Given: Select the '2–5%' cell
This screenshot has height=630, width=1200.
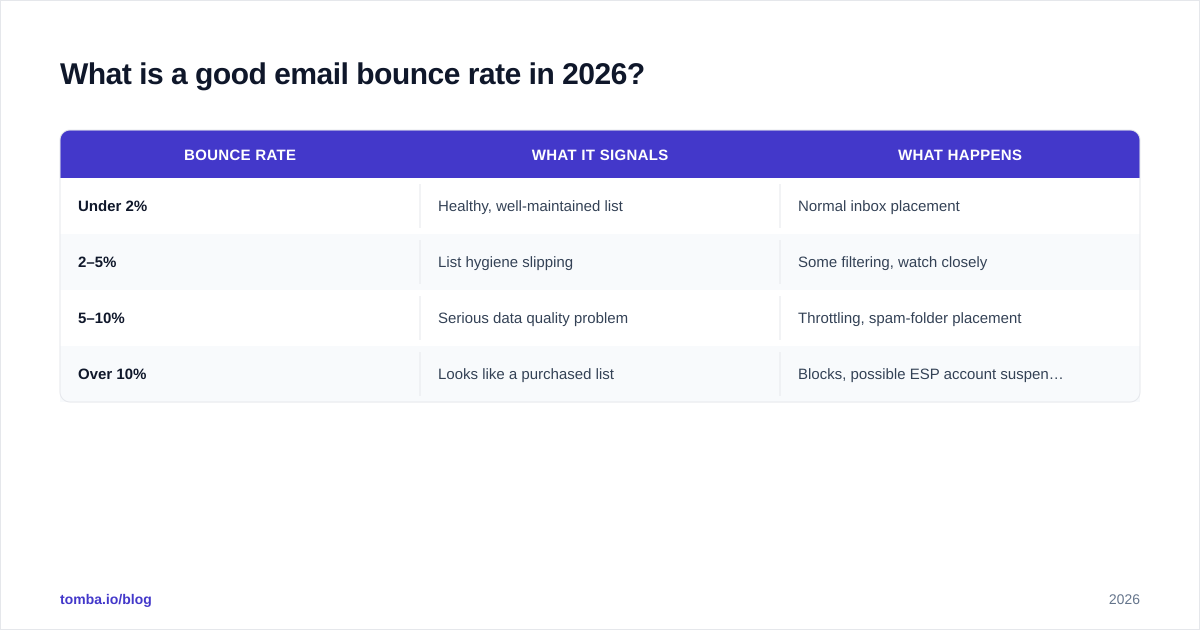Looking at the screenshot, I should pyautogui.click(x=240, y=262).
